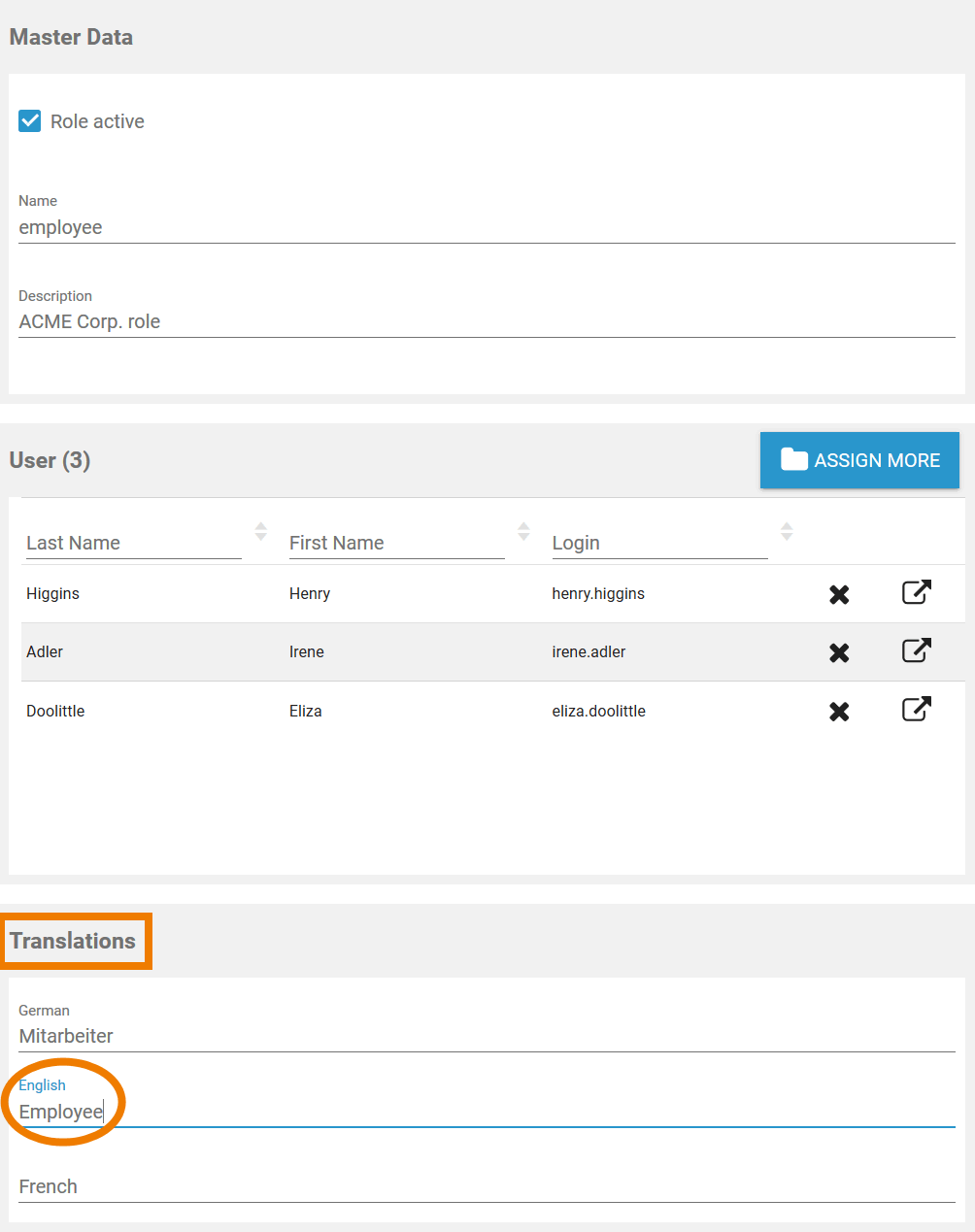Uncheck the Role active checkbox
This screenshot has width=975, height=1232.
click(30, 121)
